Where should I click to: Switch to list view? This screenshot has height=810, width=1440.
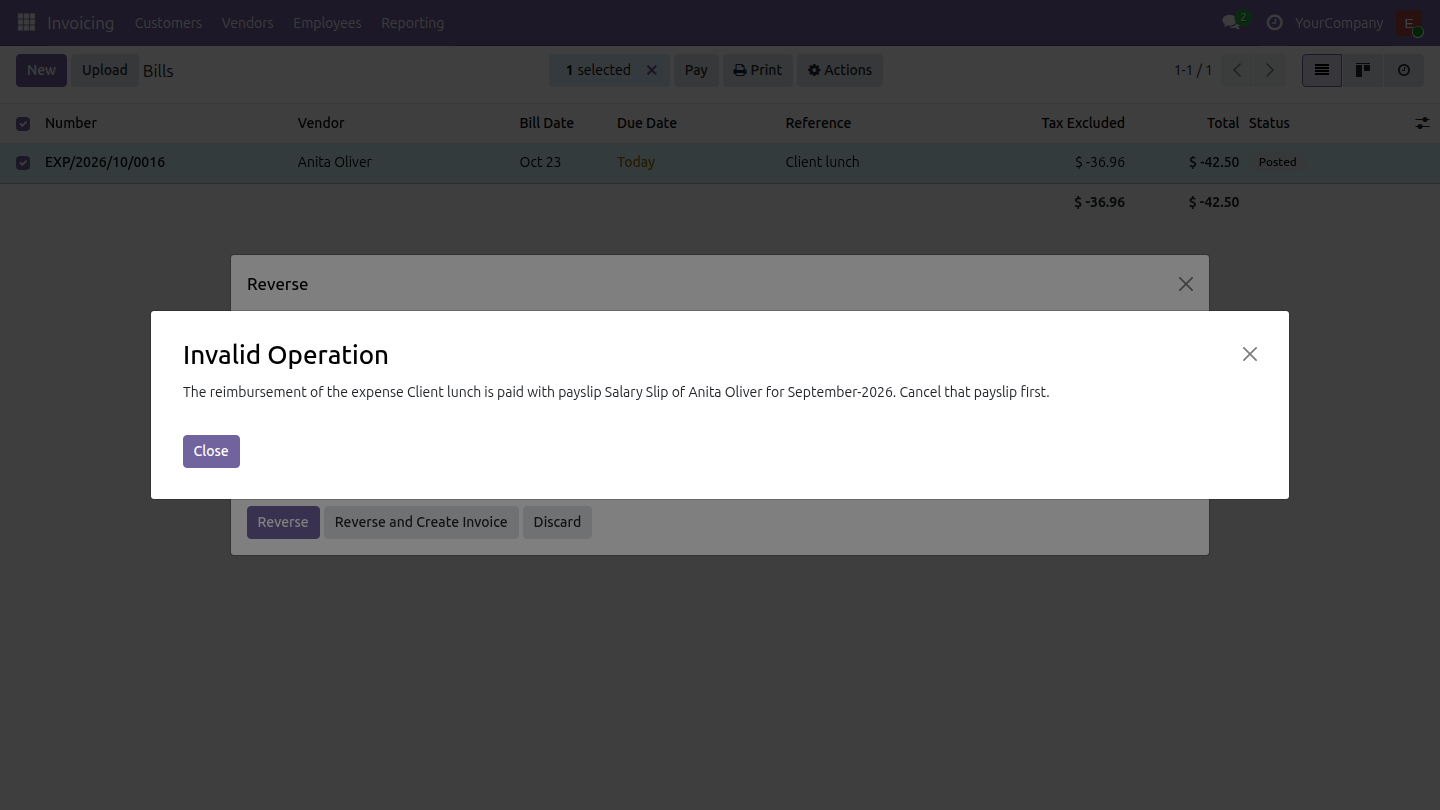[x=1322, y=70]
